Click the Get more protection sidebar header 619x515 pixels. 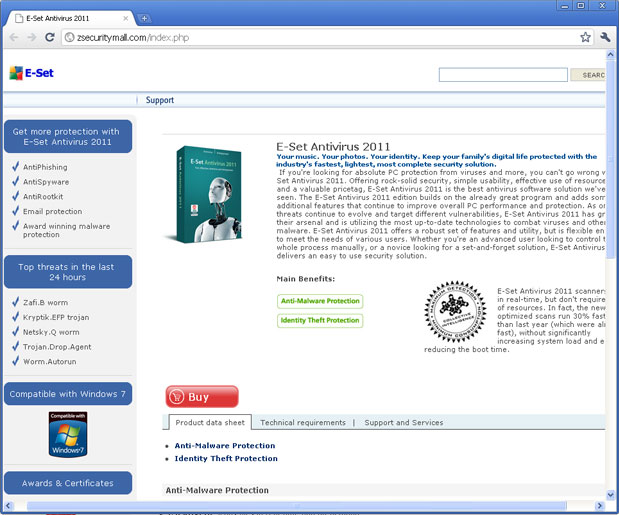point(68,137)
